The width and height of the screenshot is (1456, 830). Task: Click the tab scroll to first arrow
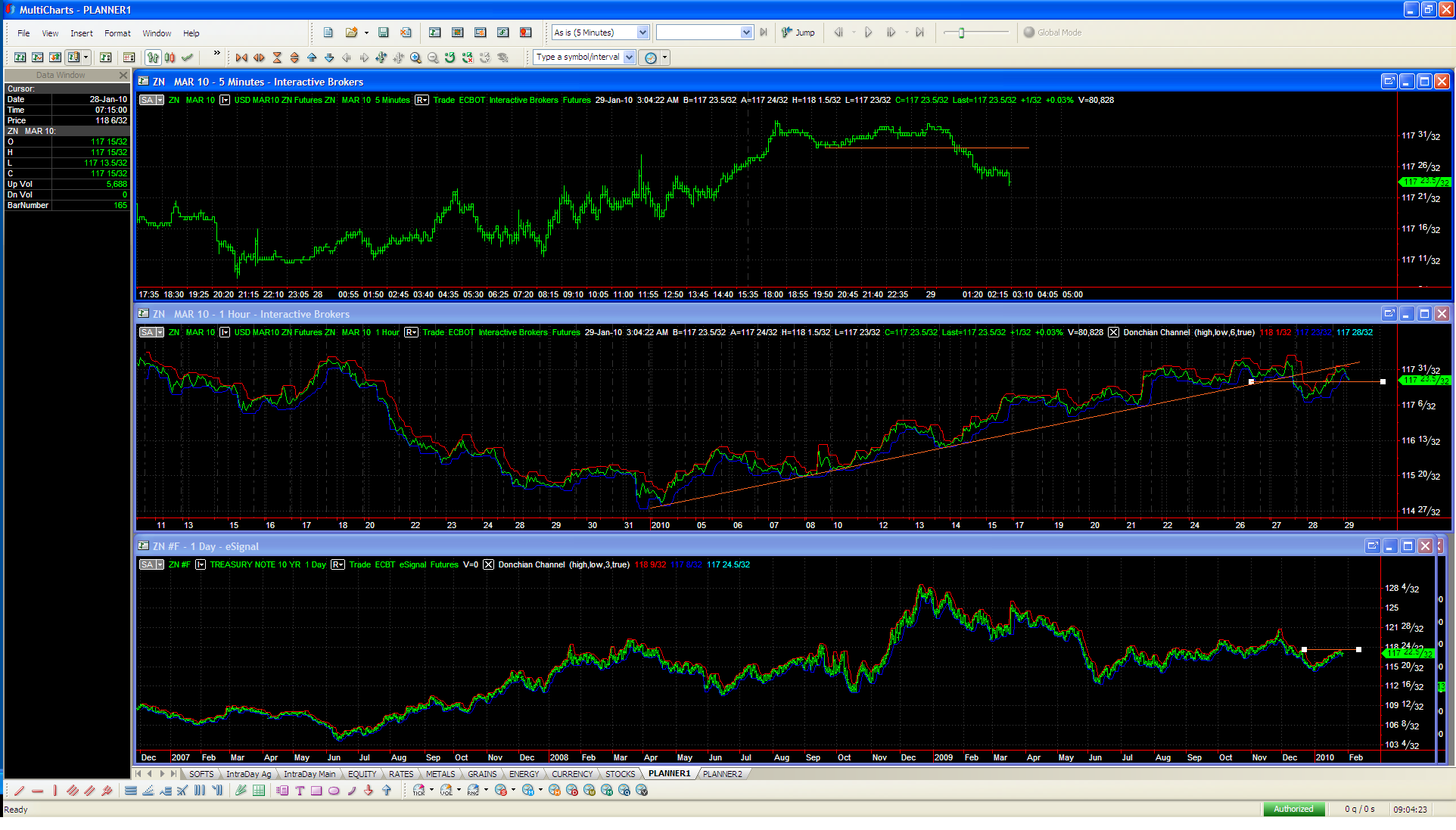(138, 774)
